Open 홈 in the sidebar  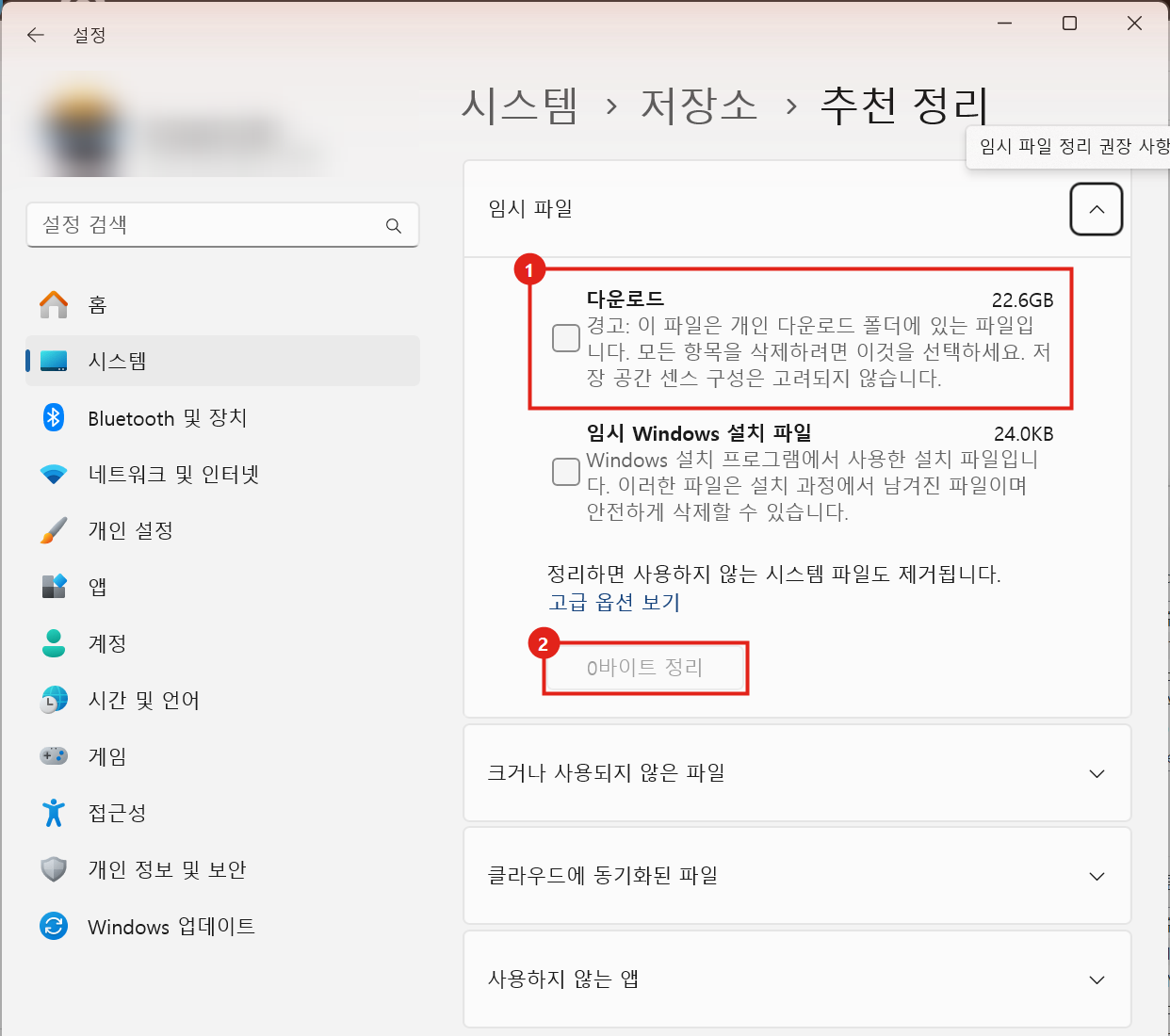(x=222, y=304)
